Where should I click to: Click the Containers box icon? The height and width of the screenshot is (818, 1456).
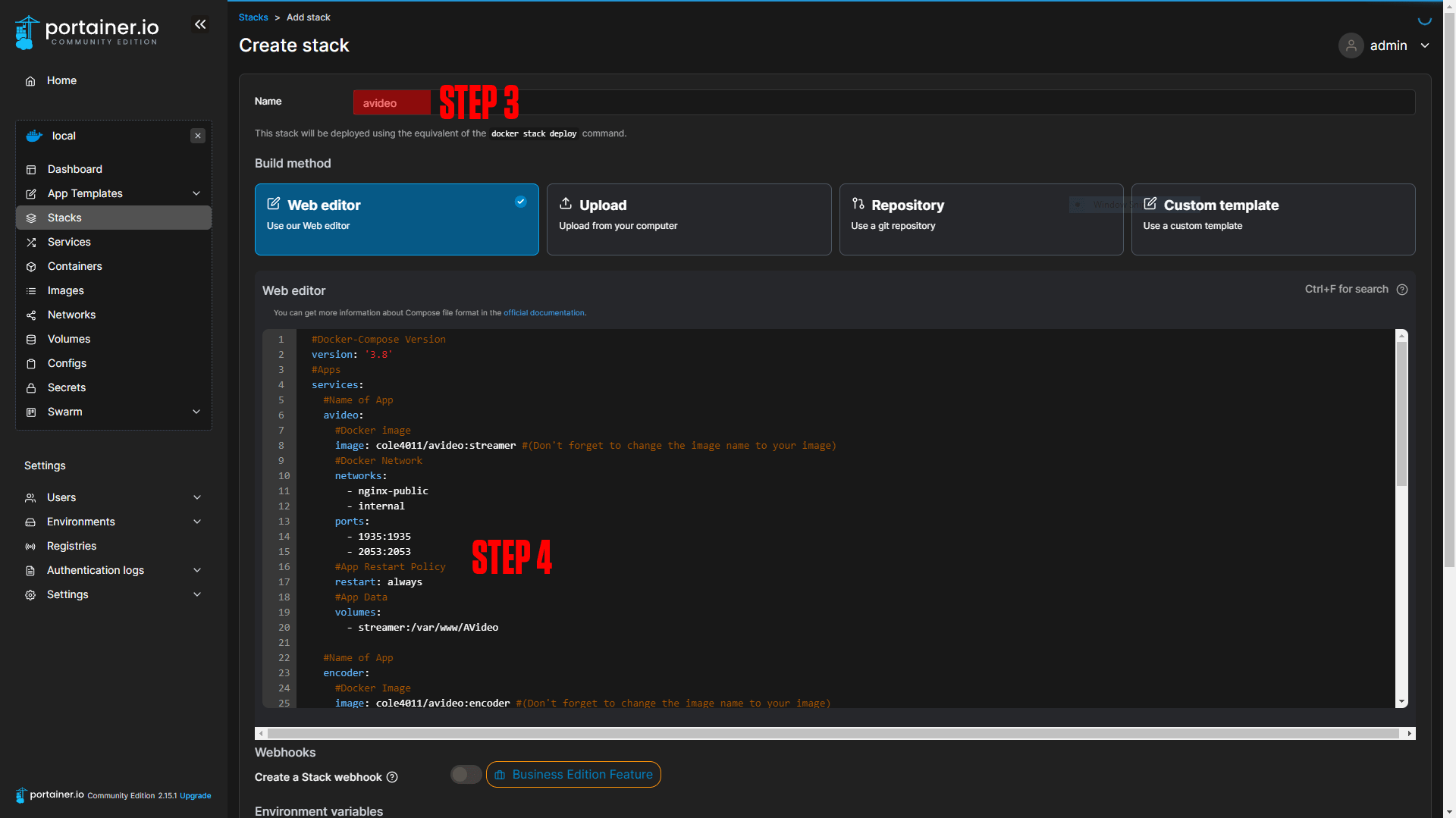click(31, 267)
